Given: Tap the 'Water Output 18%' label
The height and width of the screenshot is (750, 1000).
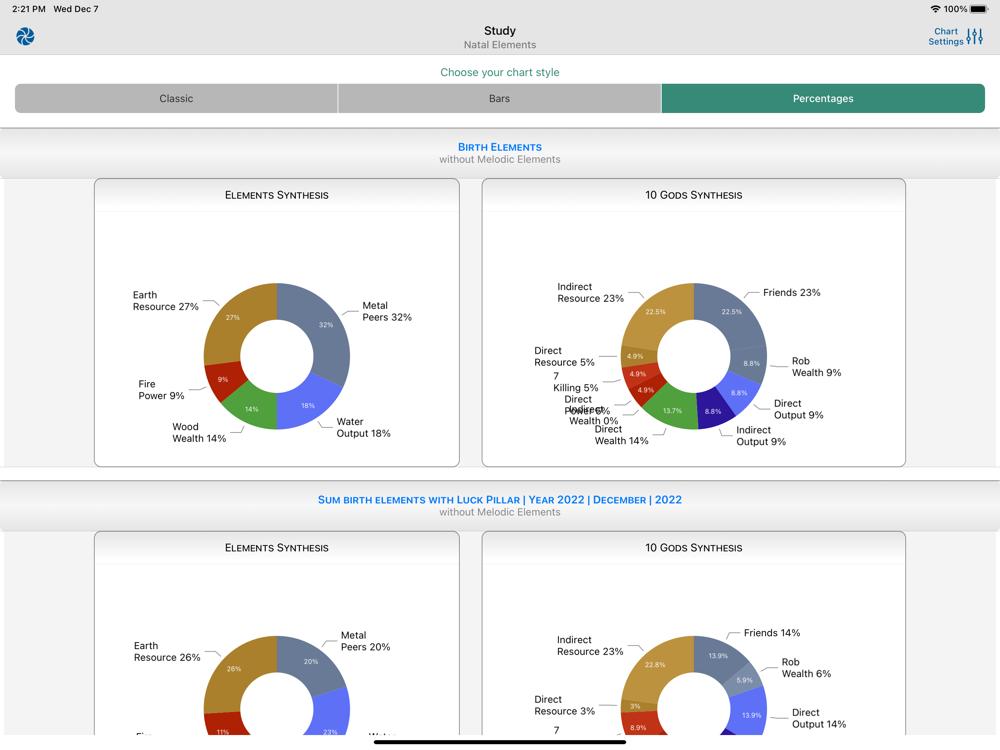Looking at the screenshot, I should click(364, 427).
